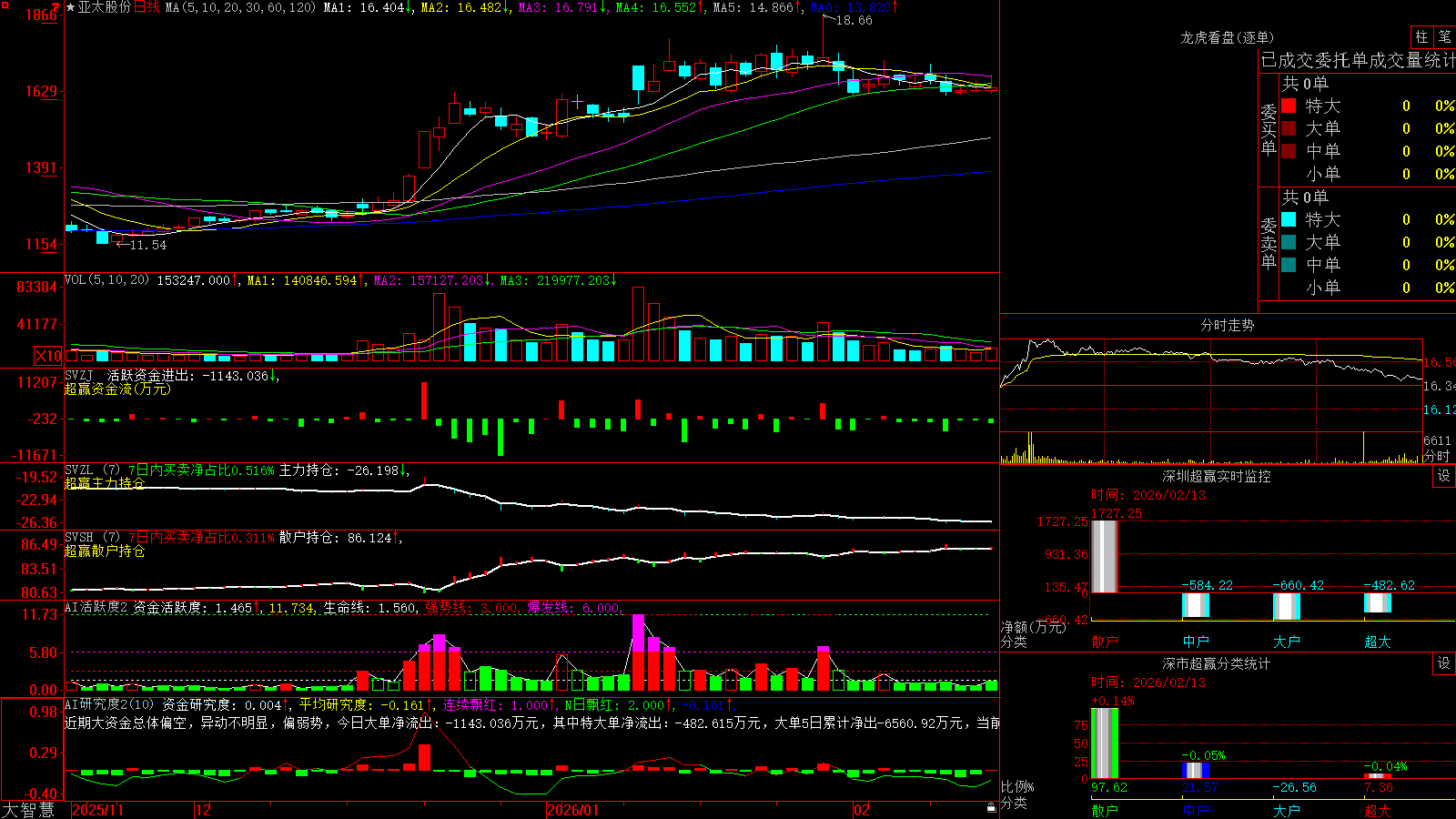
Task: Select the 2026/01 date marker on the time axis
Action: coord(572,810)
